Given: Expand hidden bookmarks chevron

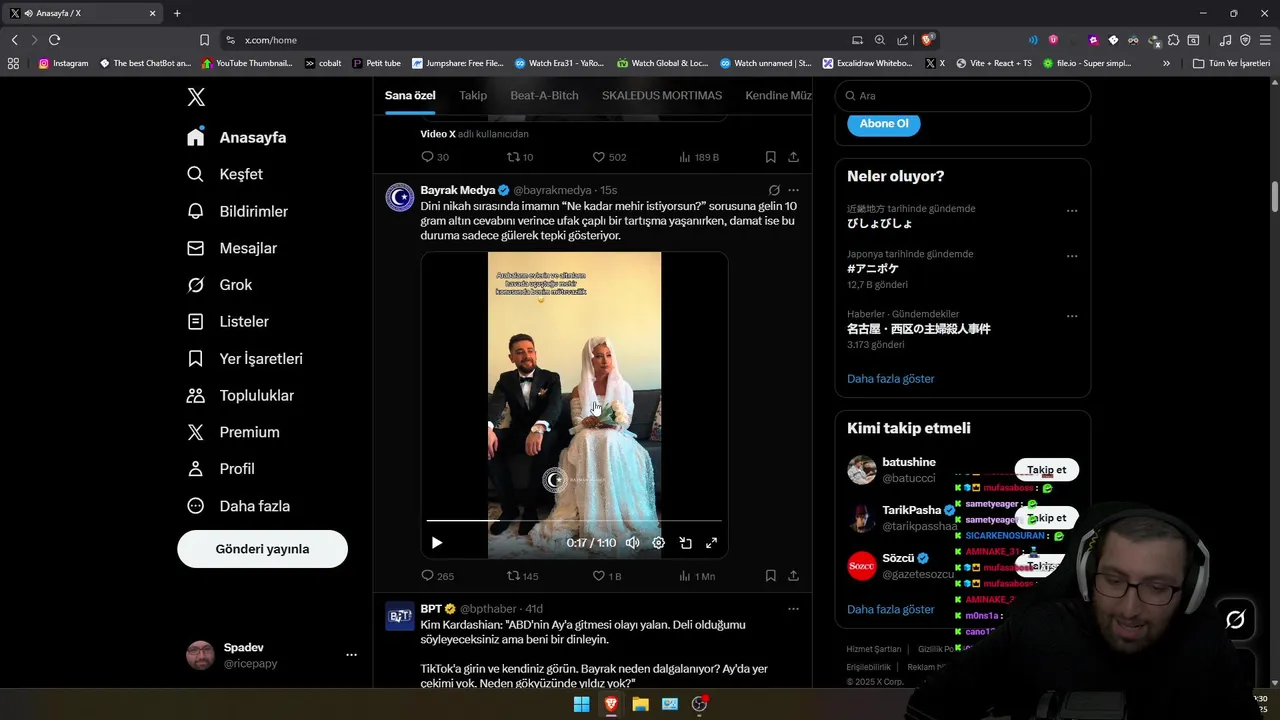Looking at the screenshot, I should click(1166, 63).
